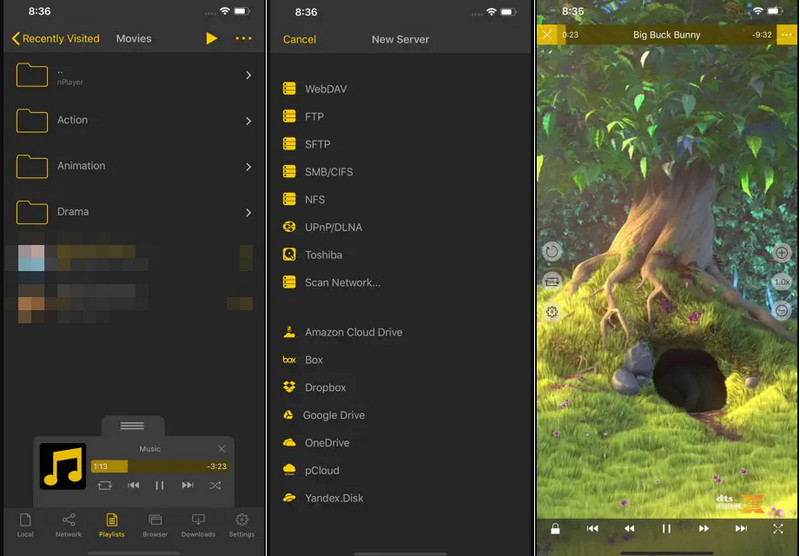Pause music in the mini player
The width and height of the screenshot is (800, 556).
pyautogui.click(x=160, y=485)
